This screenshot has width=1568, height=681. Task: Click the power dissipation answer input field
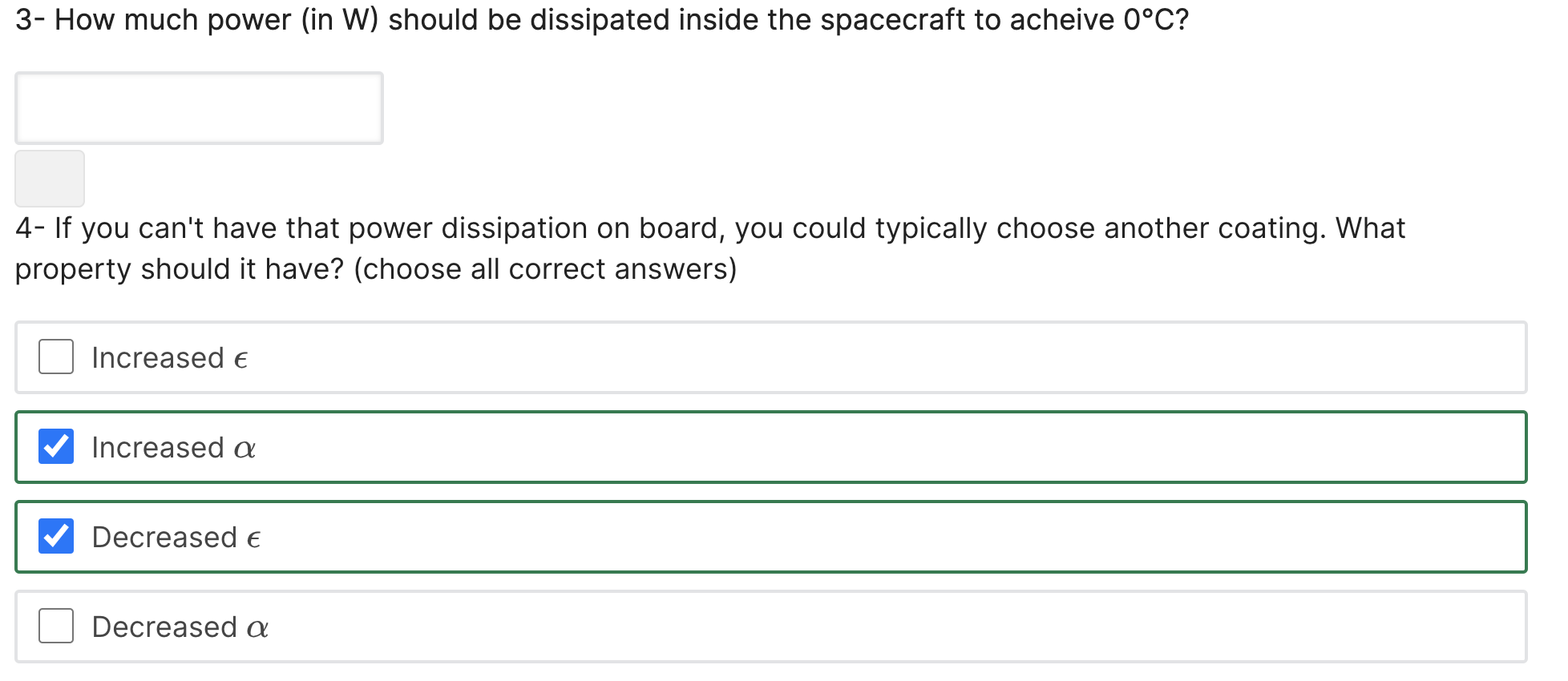click(x=198, y=107)
